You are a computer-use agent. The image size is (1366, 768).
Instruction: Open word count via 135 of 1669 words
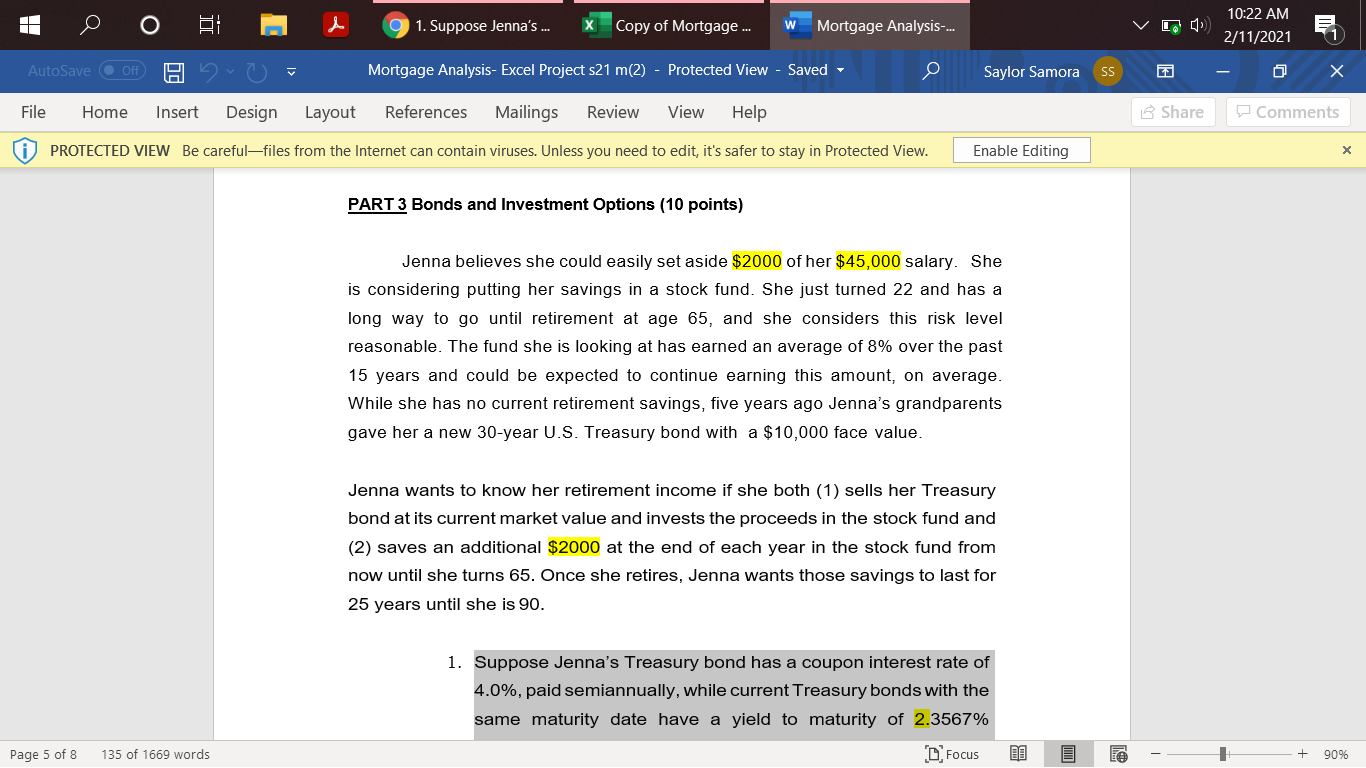[x=156, y=754]
